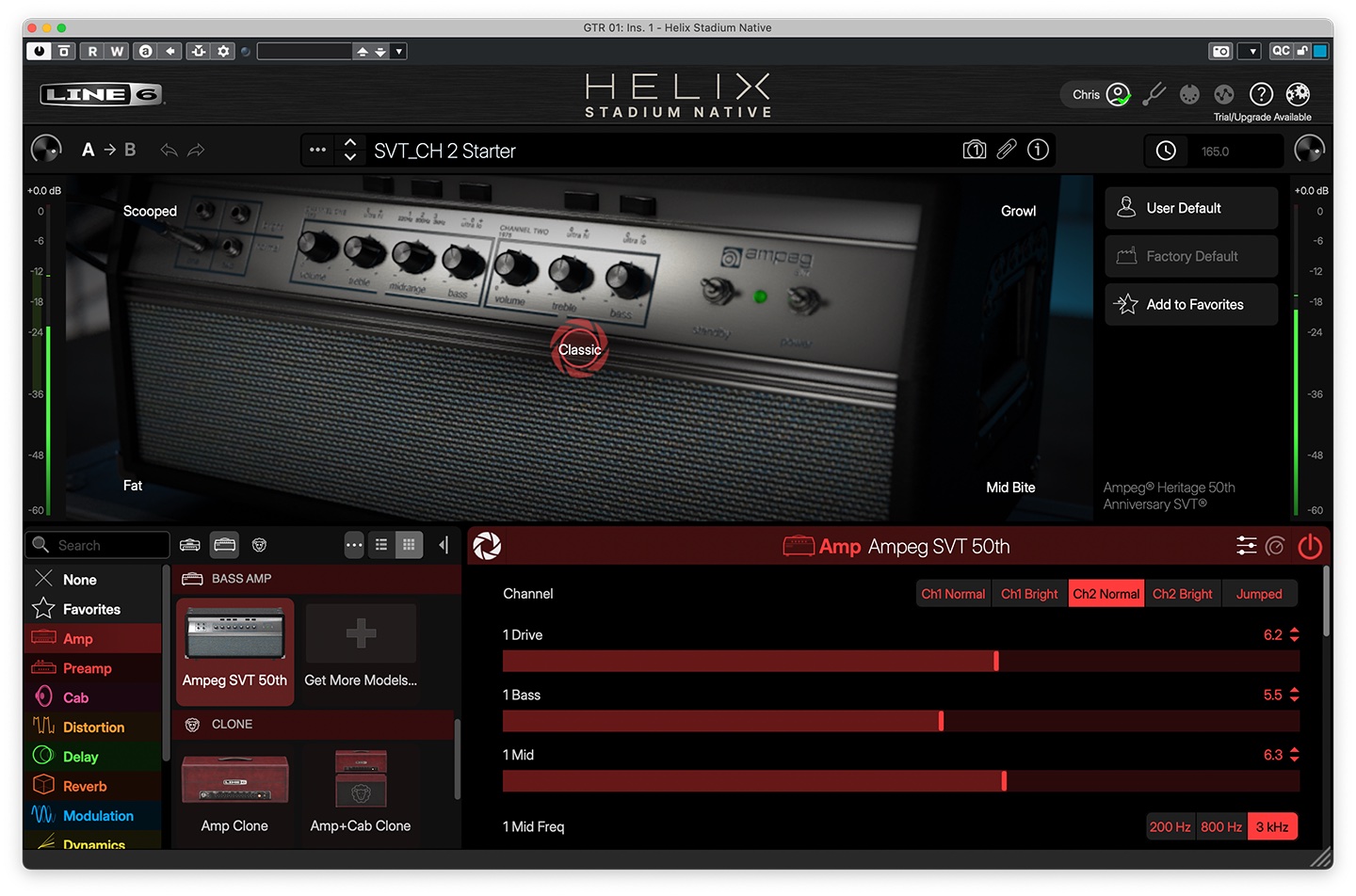This screenshot has height=896, width=1356.
Task: Select the Reverb category
Action: click(93, 786)
